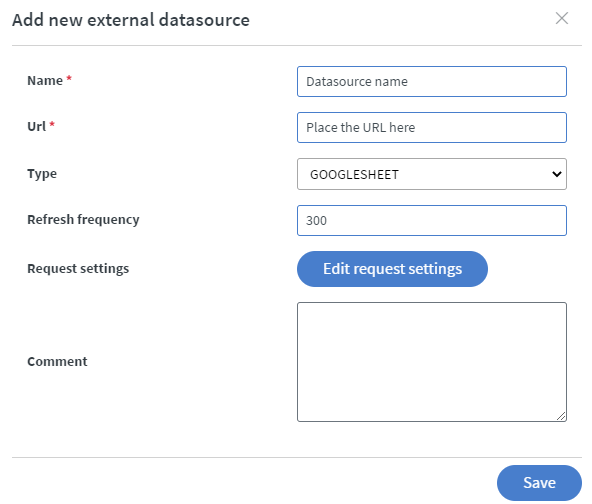Click the red asterisk beside Url
The height and width of the screenshot is (504, 592).
point(52,124)
